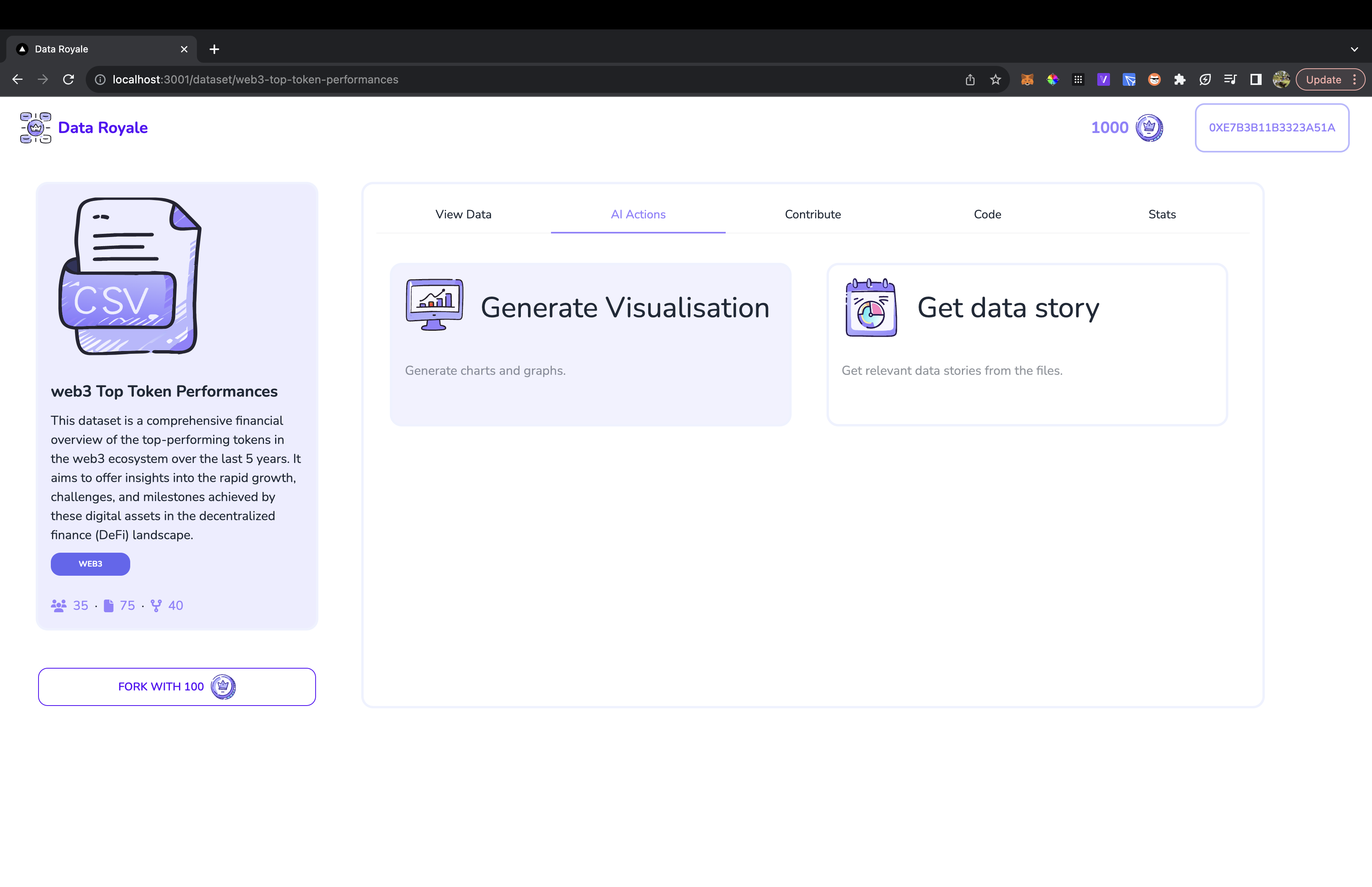Switch to the Contribute tab

click(812, 214)
